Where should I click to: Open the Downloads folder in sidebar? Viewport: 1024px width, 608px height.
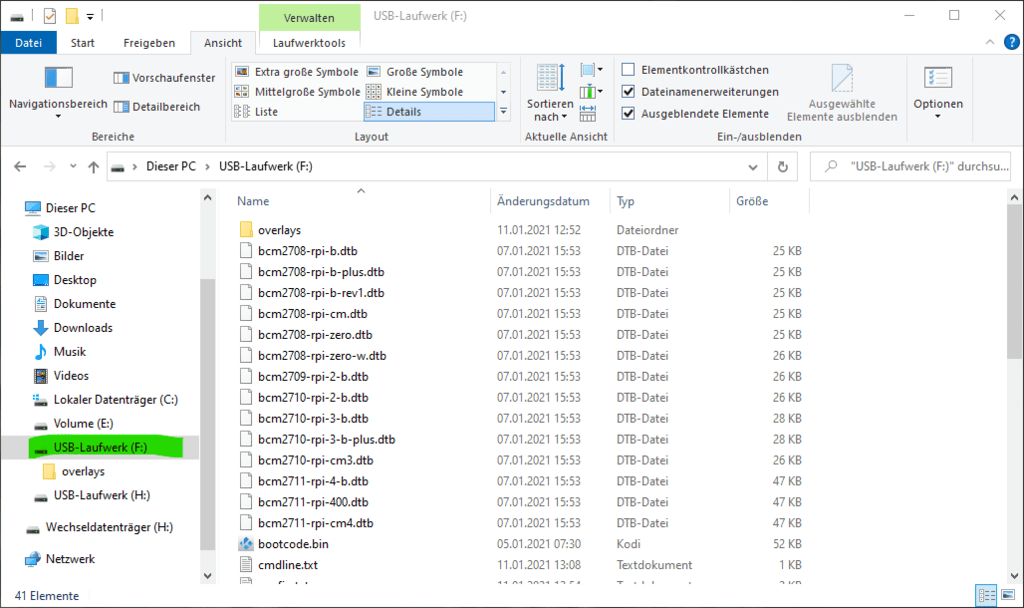click(x=82, y=328)
